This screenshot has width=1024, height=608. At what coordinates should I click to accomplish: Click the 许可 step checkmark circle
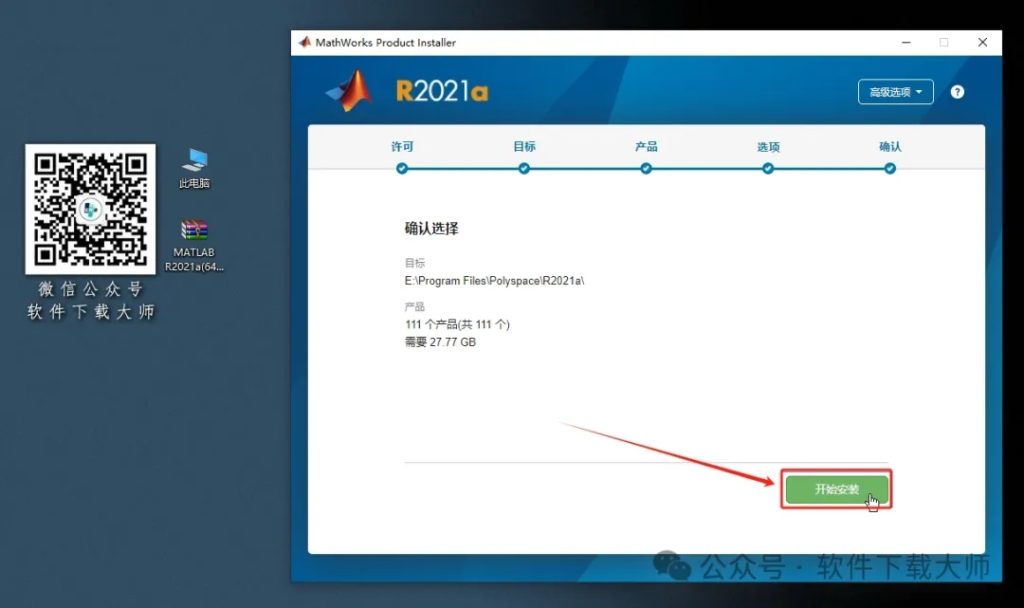[402, 169]
